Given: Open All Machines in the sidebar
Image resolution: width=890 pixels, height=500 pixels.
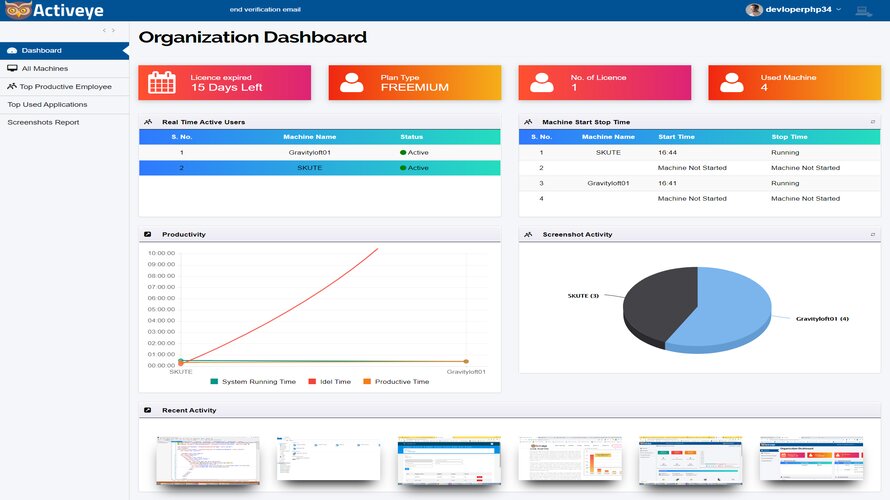Looking at the screenshot, I should coord(40,68).
